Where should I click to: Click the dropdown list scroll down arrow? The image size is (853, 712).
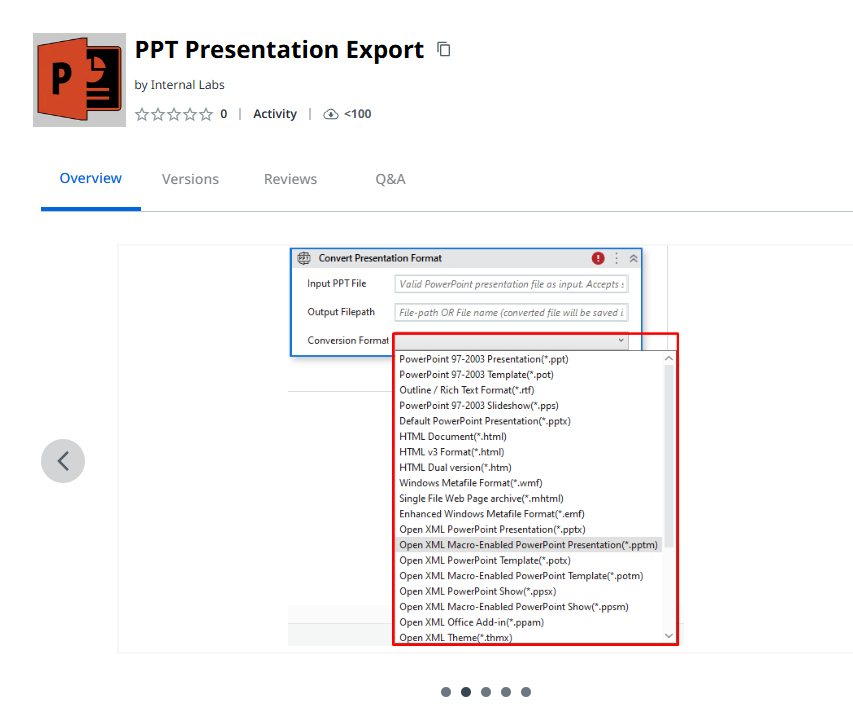click(669, 635)
